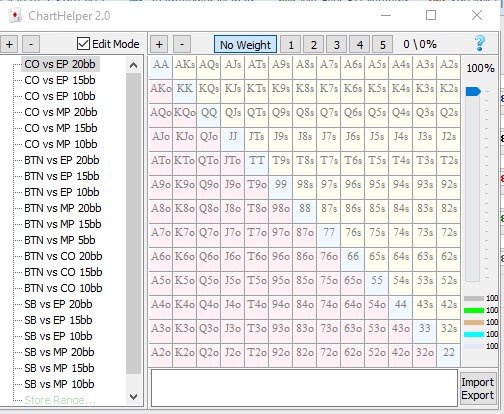Select SB vs MP 20bb range

(59, 352)
